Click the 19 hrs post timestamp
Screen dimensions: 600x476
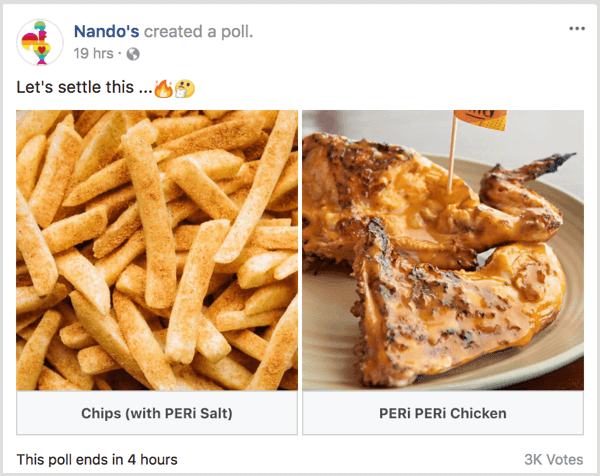tap(93, 53)
